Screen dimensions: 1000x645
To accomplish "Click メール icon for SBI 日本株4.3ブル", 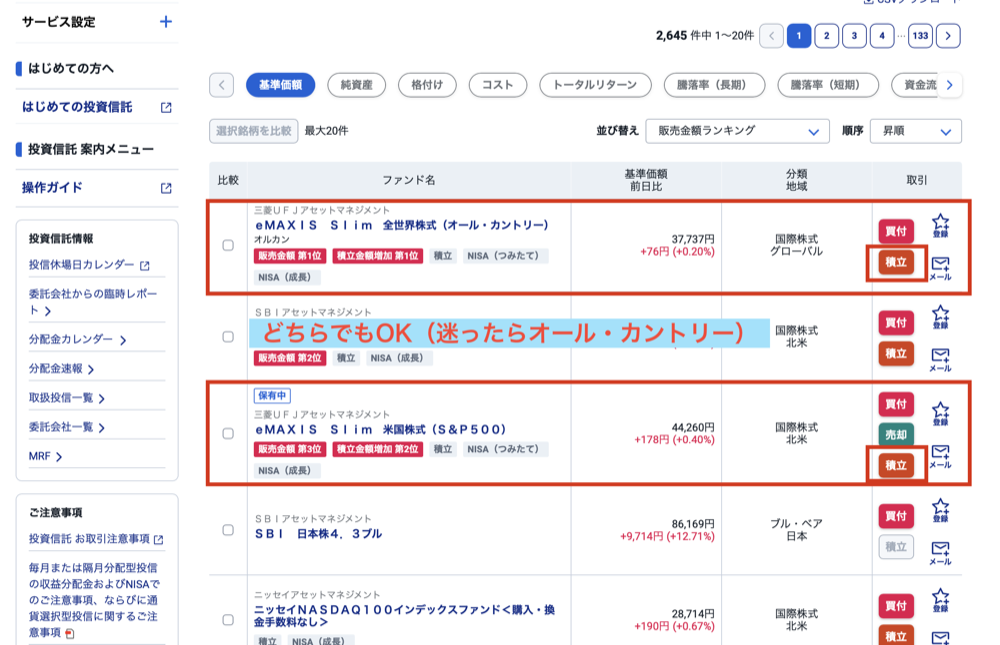I will coord(941,553).
